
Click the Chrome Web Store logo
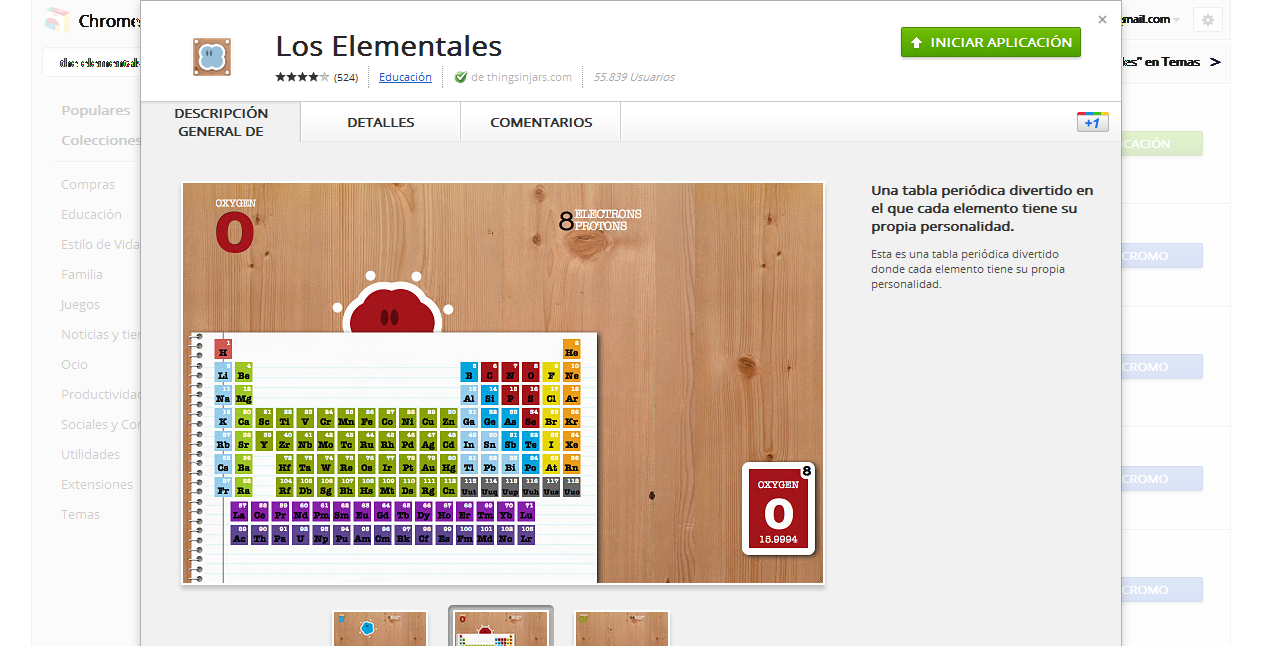(57, 20)
